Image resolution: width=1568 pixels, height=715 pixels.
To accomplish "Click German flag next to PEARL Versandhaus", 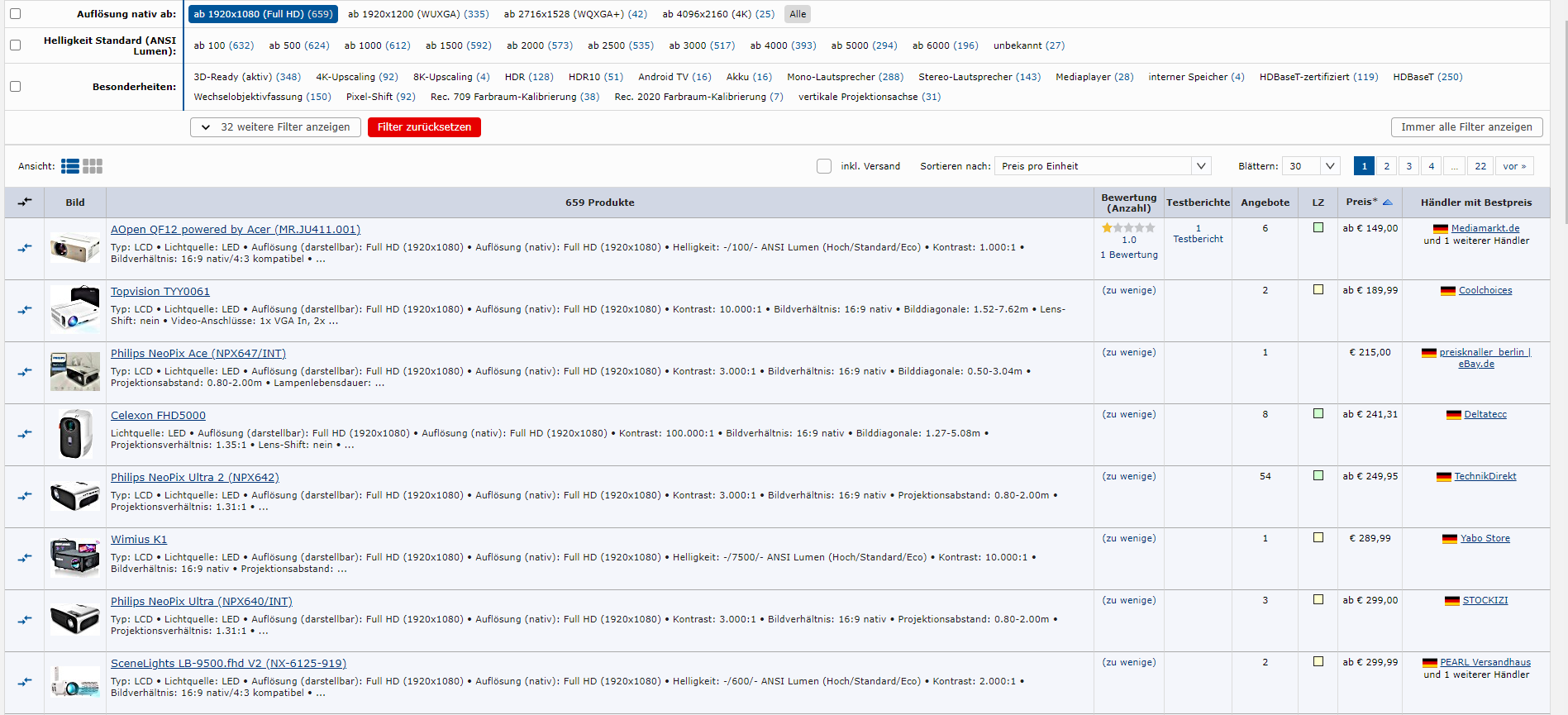I will (1430, 663).
